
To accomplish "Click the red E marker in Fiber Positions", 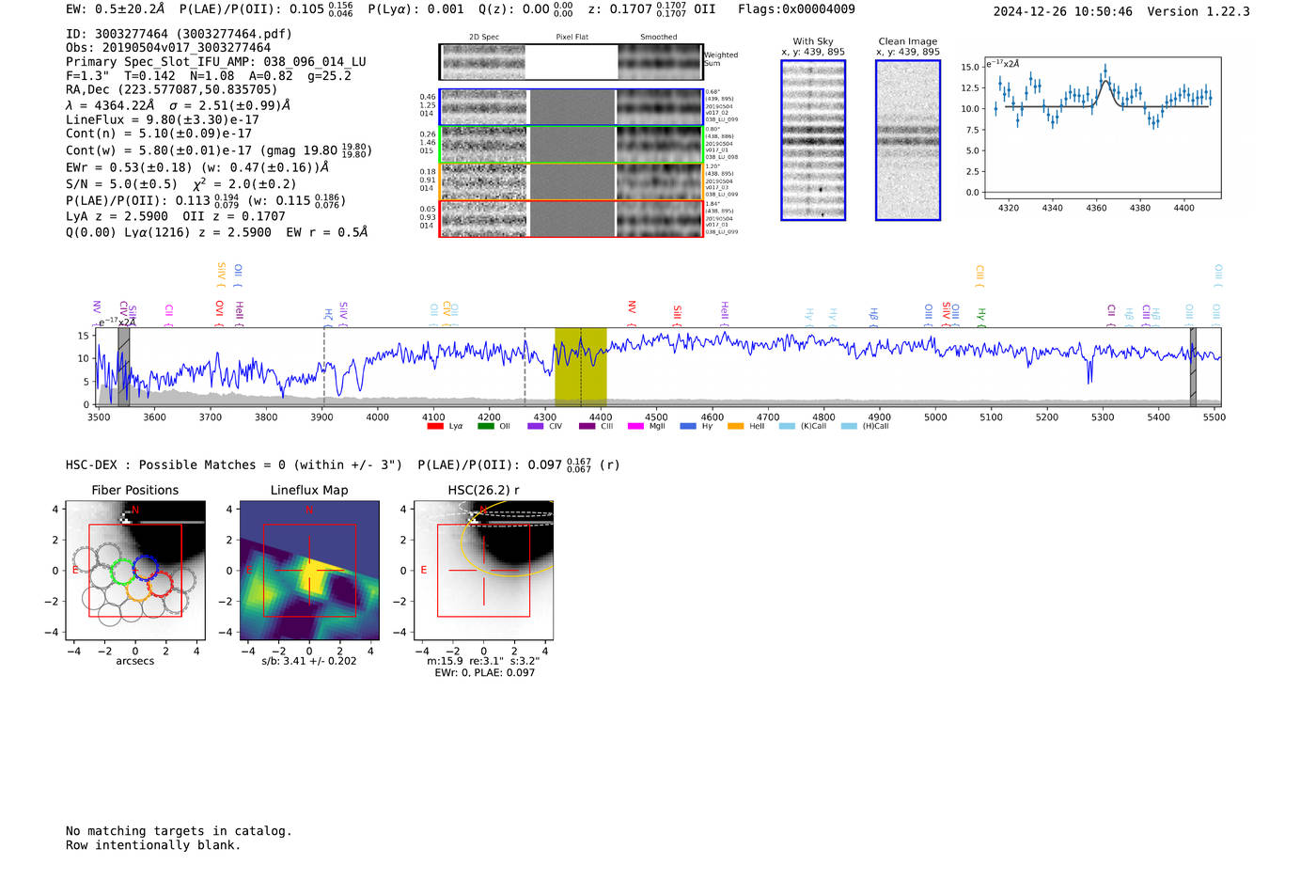I will pyautogui.click(x=76, y=570).
